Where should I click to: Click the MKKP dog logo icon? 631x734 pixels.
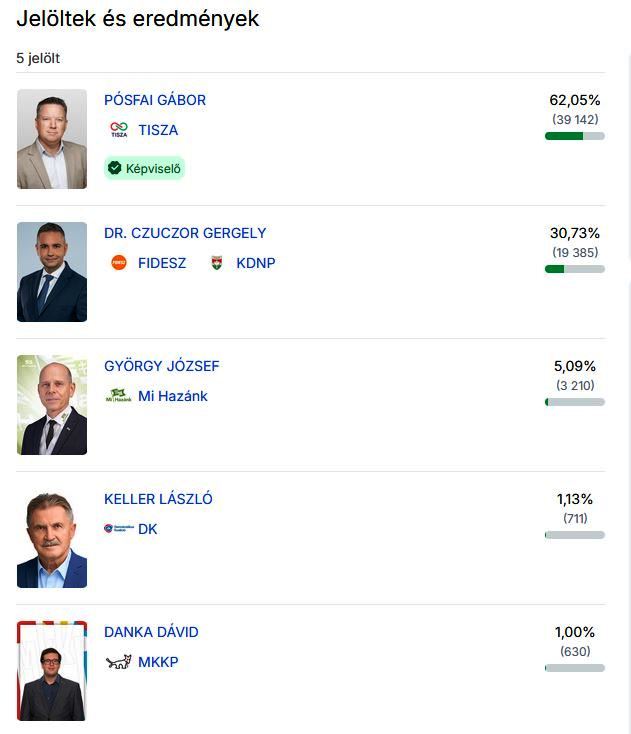pos(119,662)
